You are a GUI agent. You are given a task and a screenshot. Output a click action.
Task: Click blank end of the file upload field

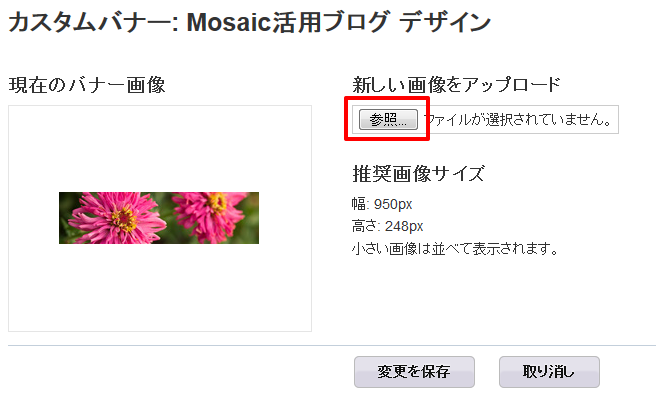(616, 120)
